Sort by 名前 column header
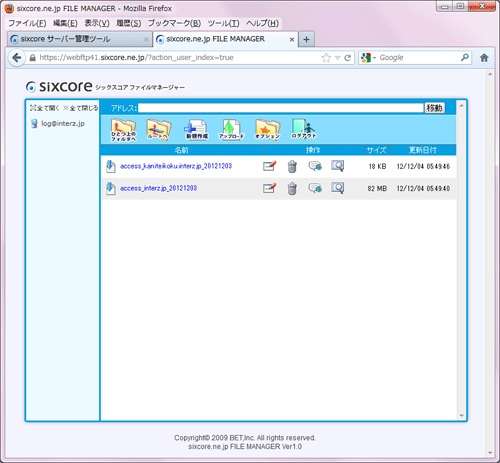Screen dimensions: 500x463 pyautogui.click(x=181, y=150)
